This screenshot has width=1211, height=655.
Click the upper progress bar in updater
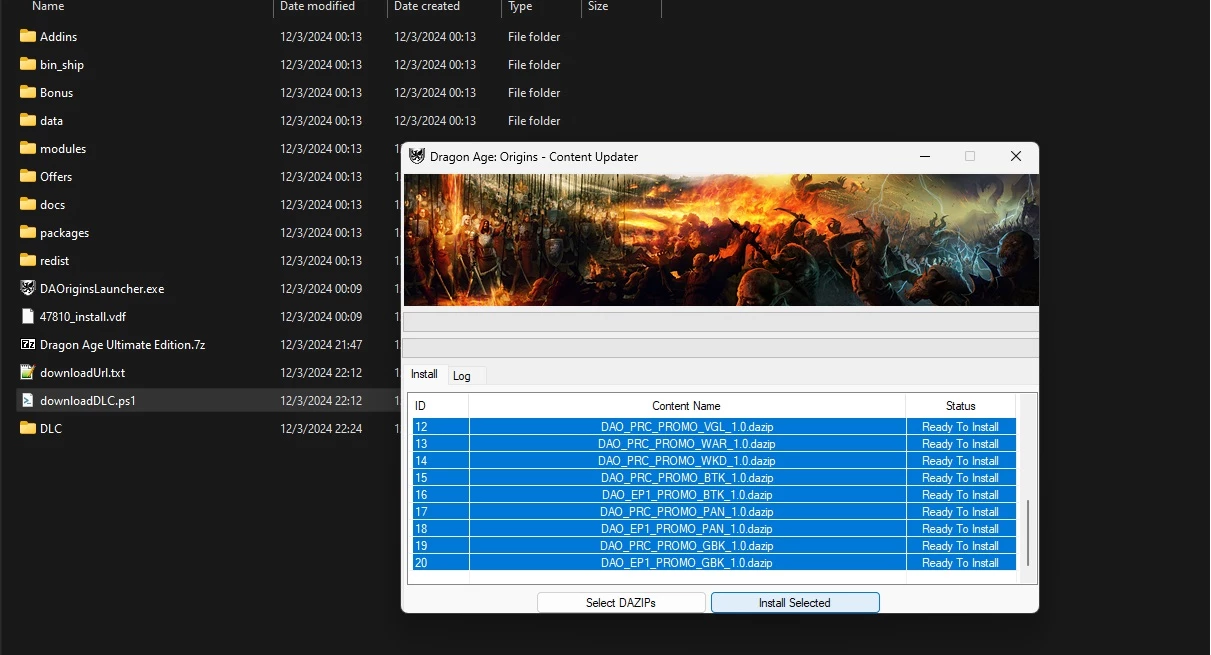point(720,322)
